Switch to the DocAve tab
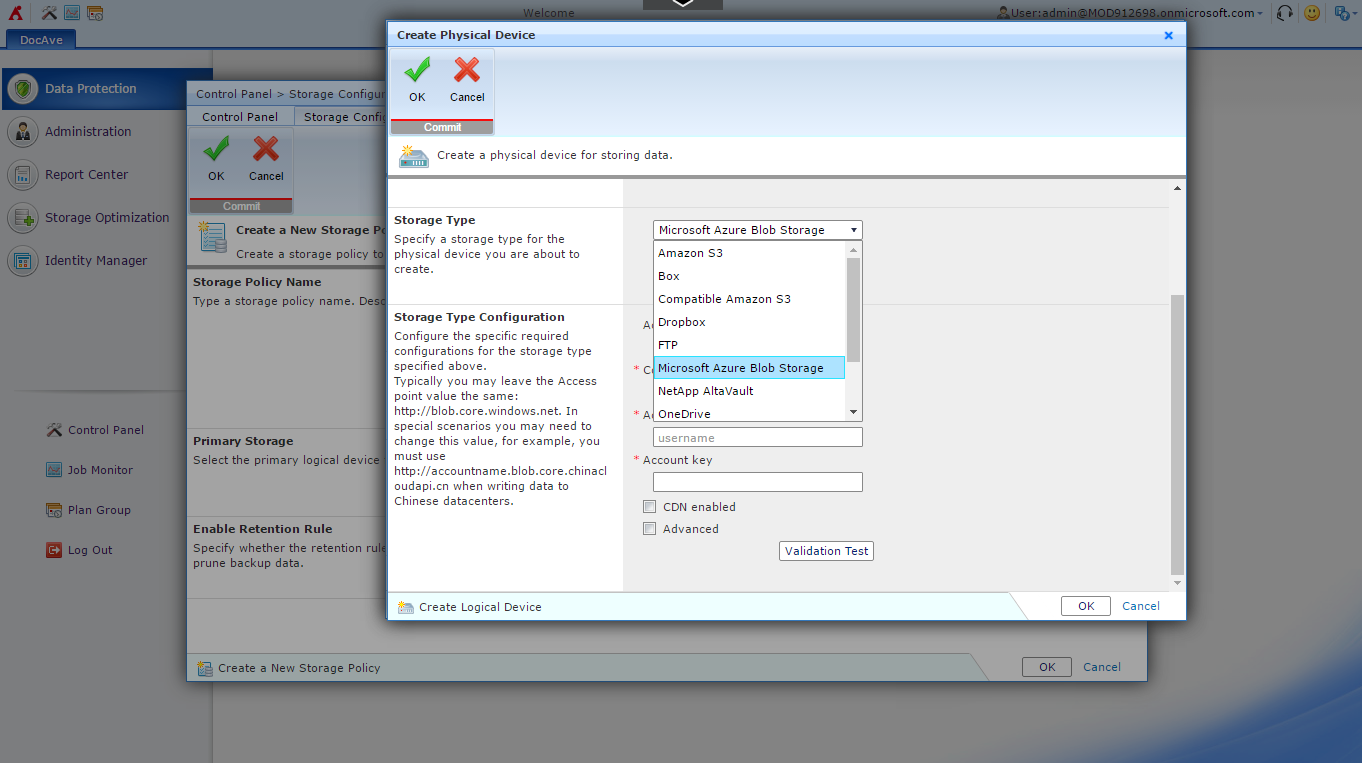The image size is (1362, 763). [40, 40]
